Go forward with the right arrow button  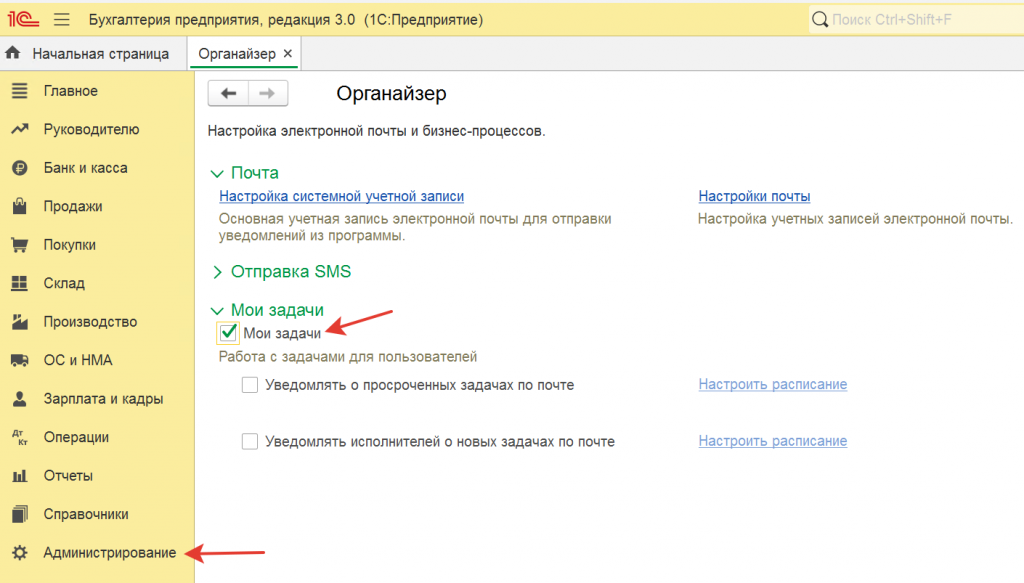267,93
